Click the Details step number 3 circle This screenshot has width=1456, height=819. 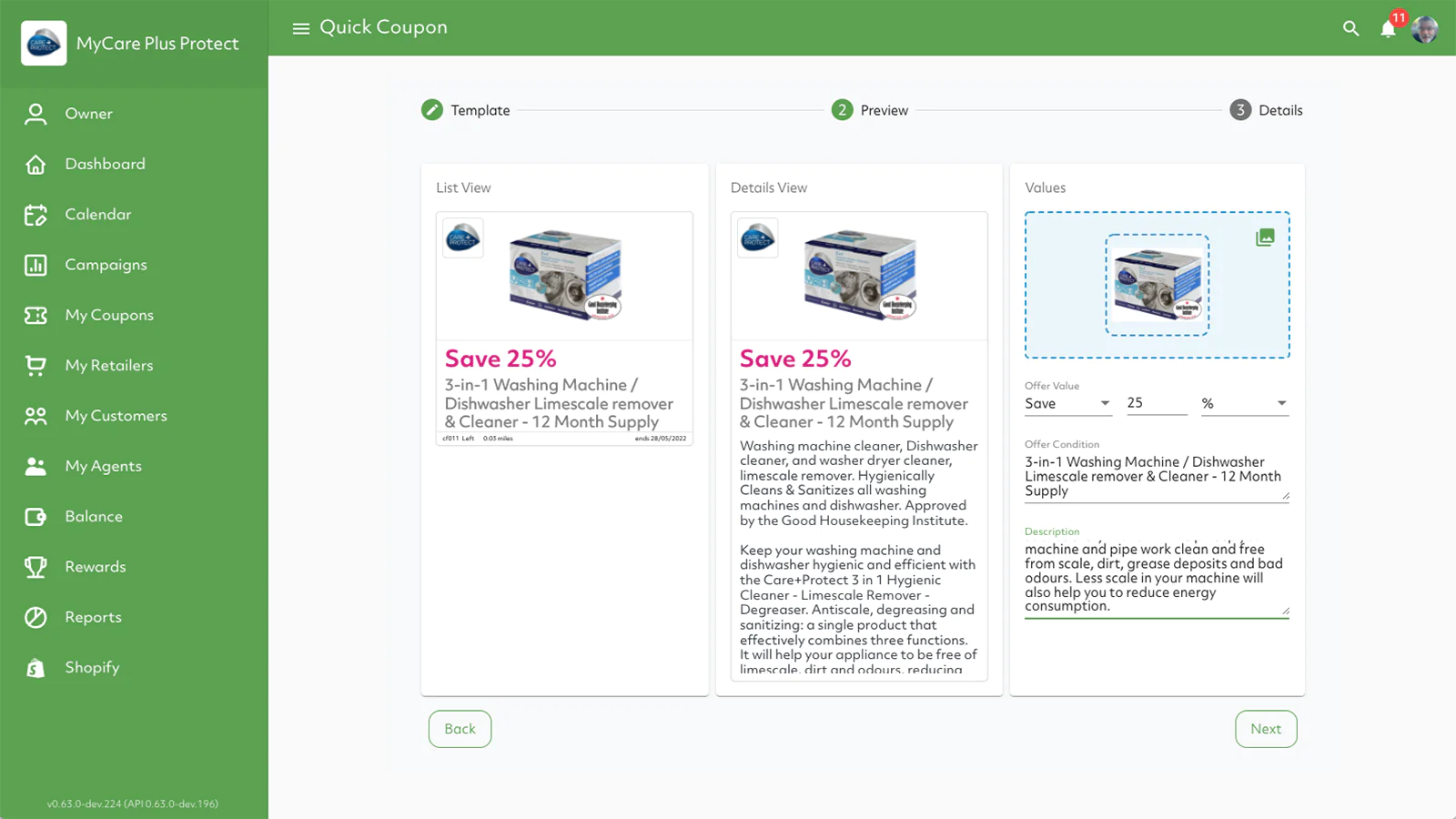1240,110
